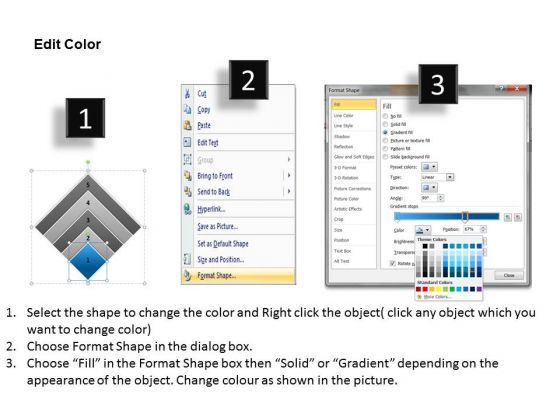This screenshot has height=420, width=560.
Task: Select the Gradient fill radio button
Action: tap(385, 132)
